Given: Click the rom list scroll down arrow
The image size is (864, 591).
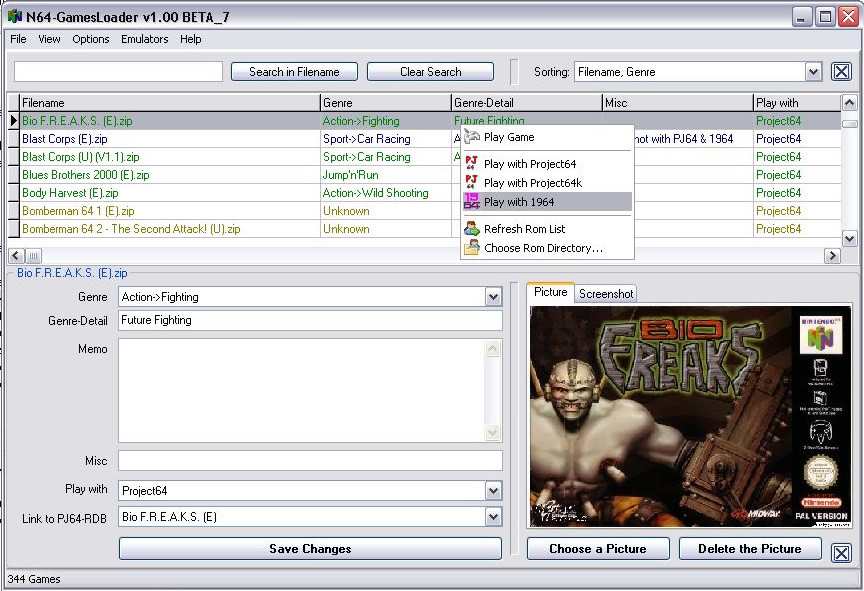Looking at the screenshot, I should click(x=849, y=238).
